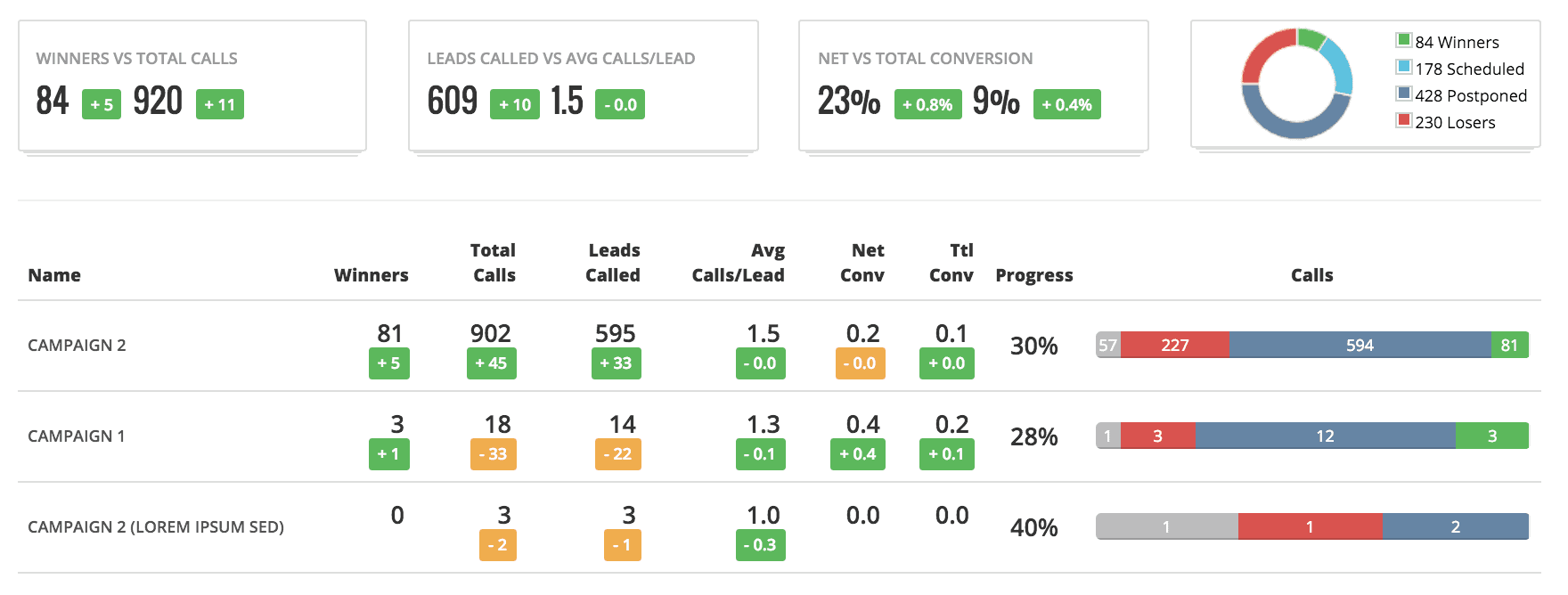Click the red Losers legend swatch
The width and height of the screenshot is (1568, 595).
(x=1404, y=120)
